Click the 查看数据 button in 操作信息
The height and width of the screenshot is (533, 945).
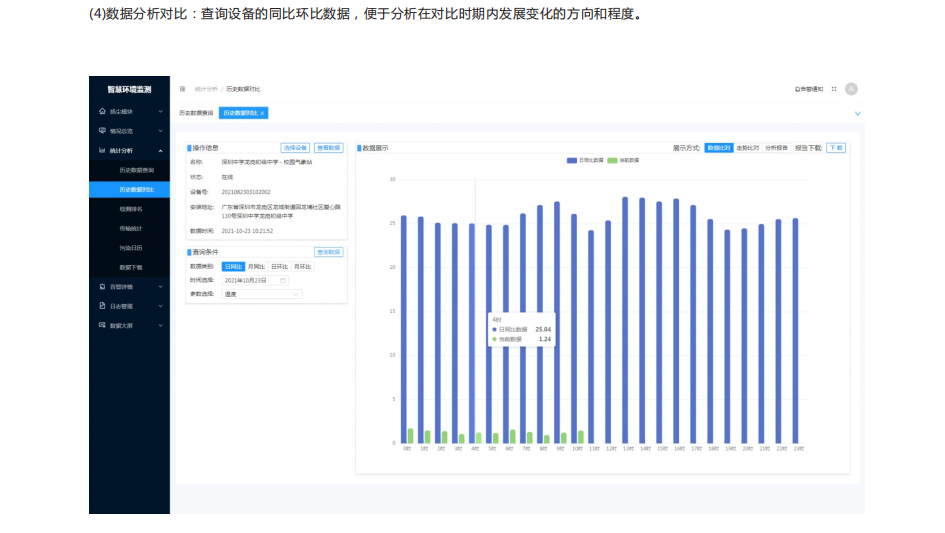[328, 148]
